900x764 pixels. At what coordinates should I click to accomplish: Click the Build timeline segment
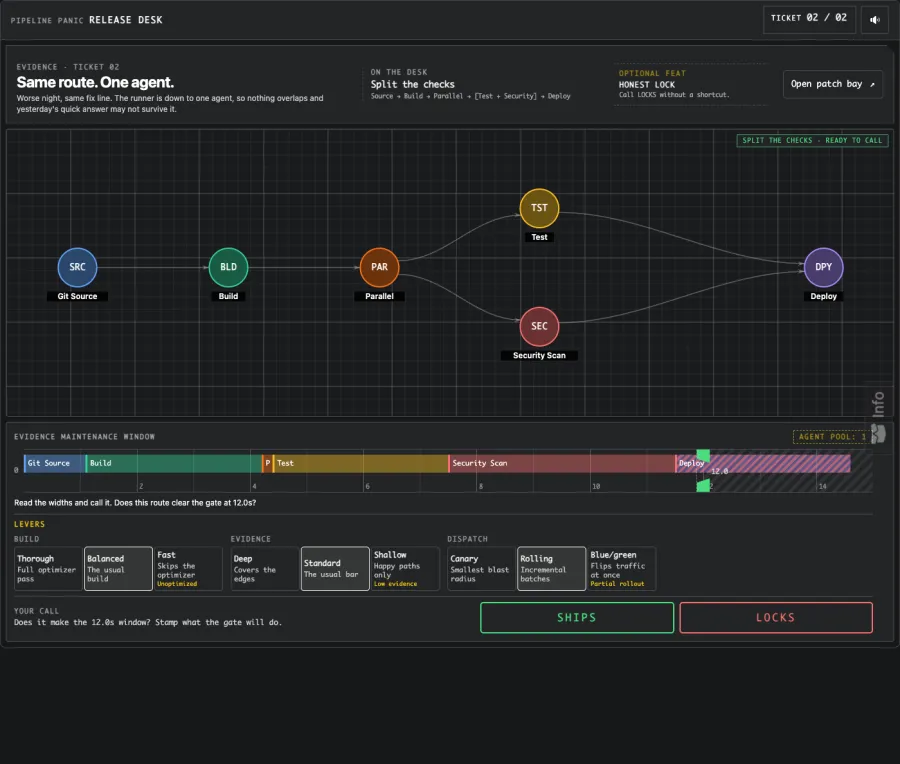(173, 463)
